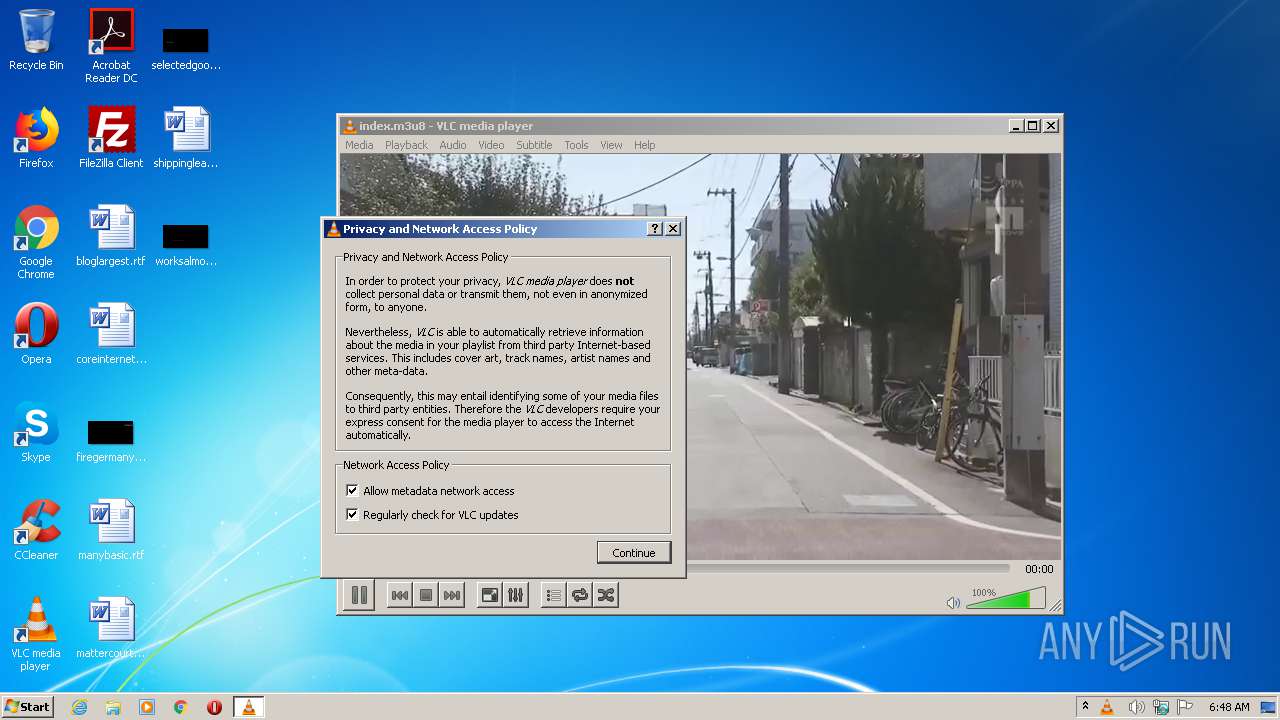Pause playback in VLC
Image resolution: width=1280 pixels, height=720 pixels.
click(x=359, y=595)
